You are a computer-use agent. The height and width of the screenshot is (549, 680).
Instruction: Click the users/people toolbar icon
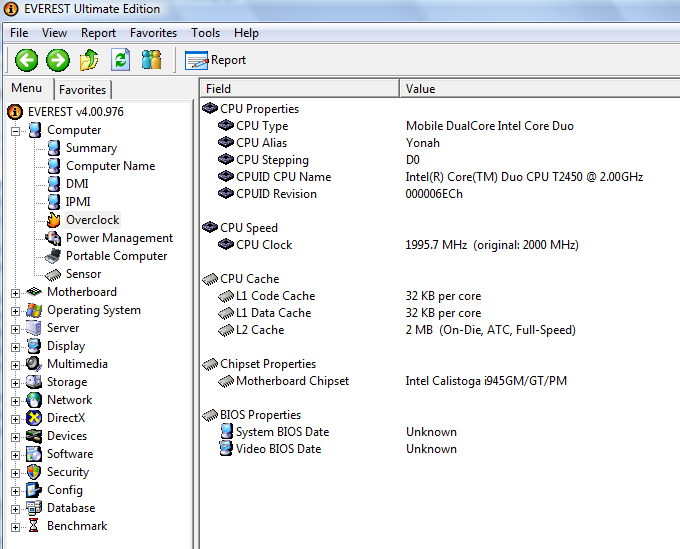click(x=151, y=60)
